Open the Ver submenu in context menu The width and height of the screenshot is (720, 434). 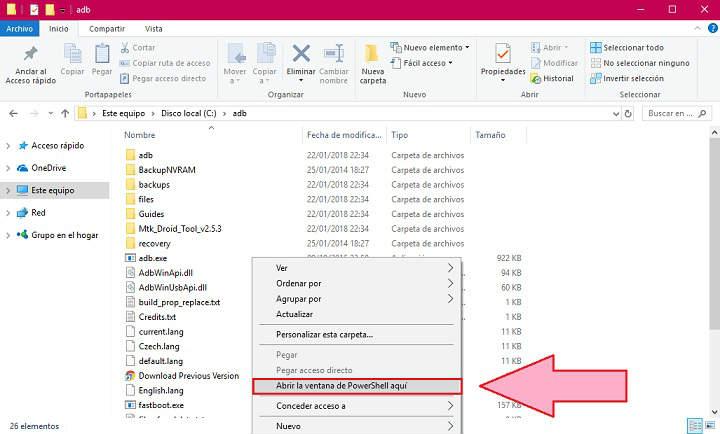click(x=357, y=268)
